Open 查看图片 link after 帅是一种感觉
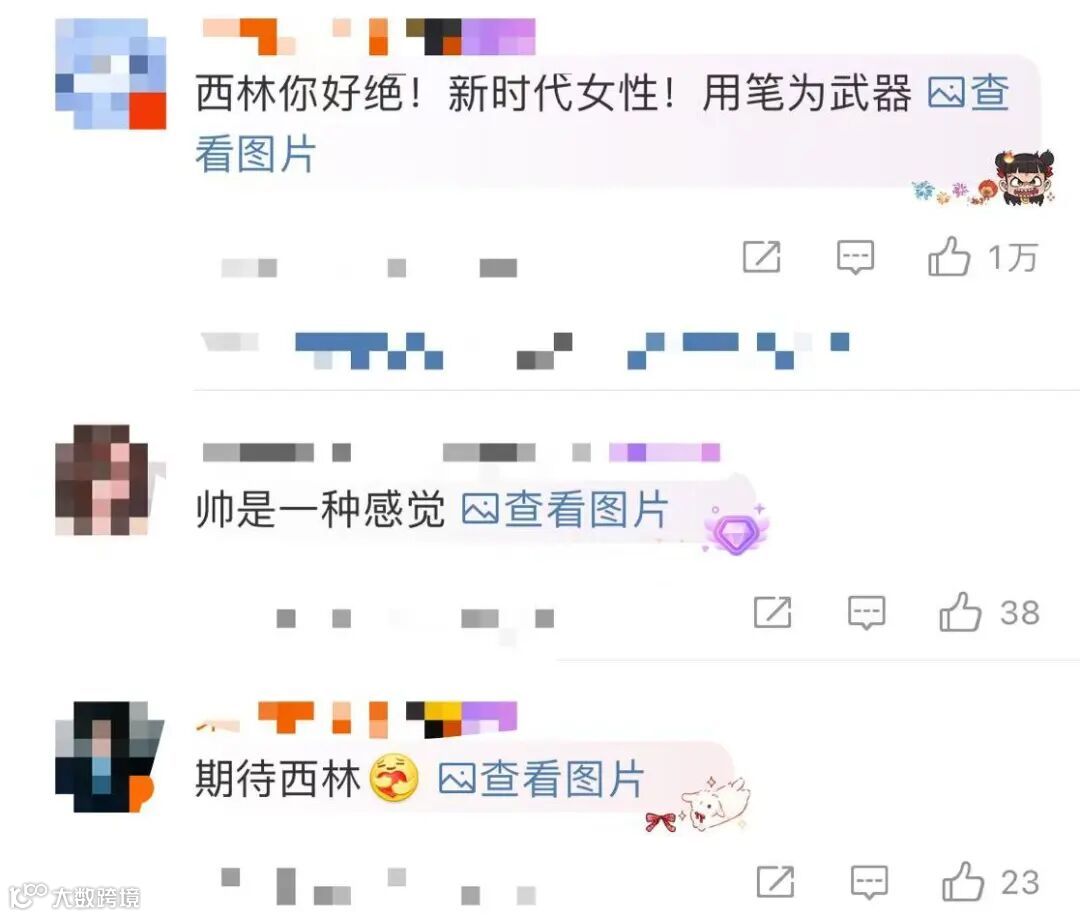This screenshot has width=1080, height=917. click(x=565, y=510)
